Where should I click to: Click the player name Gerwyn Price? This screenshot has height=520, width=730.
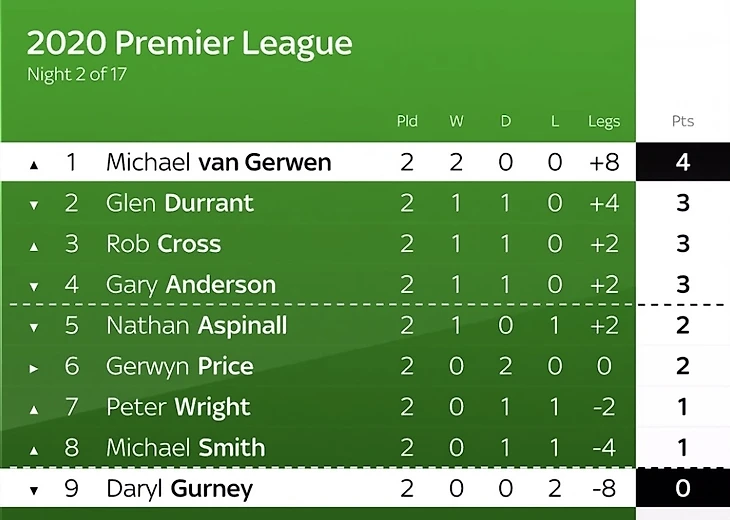[179, 366]
